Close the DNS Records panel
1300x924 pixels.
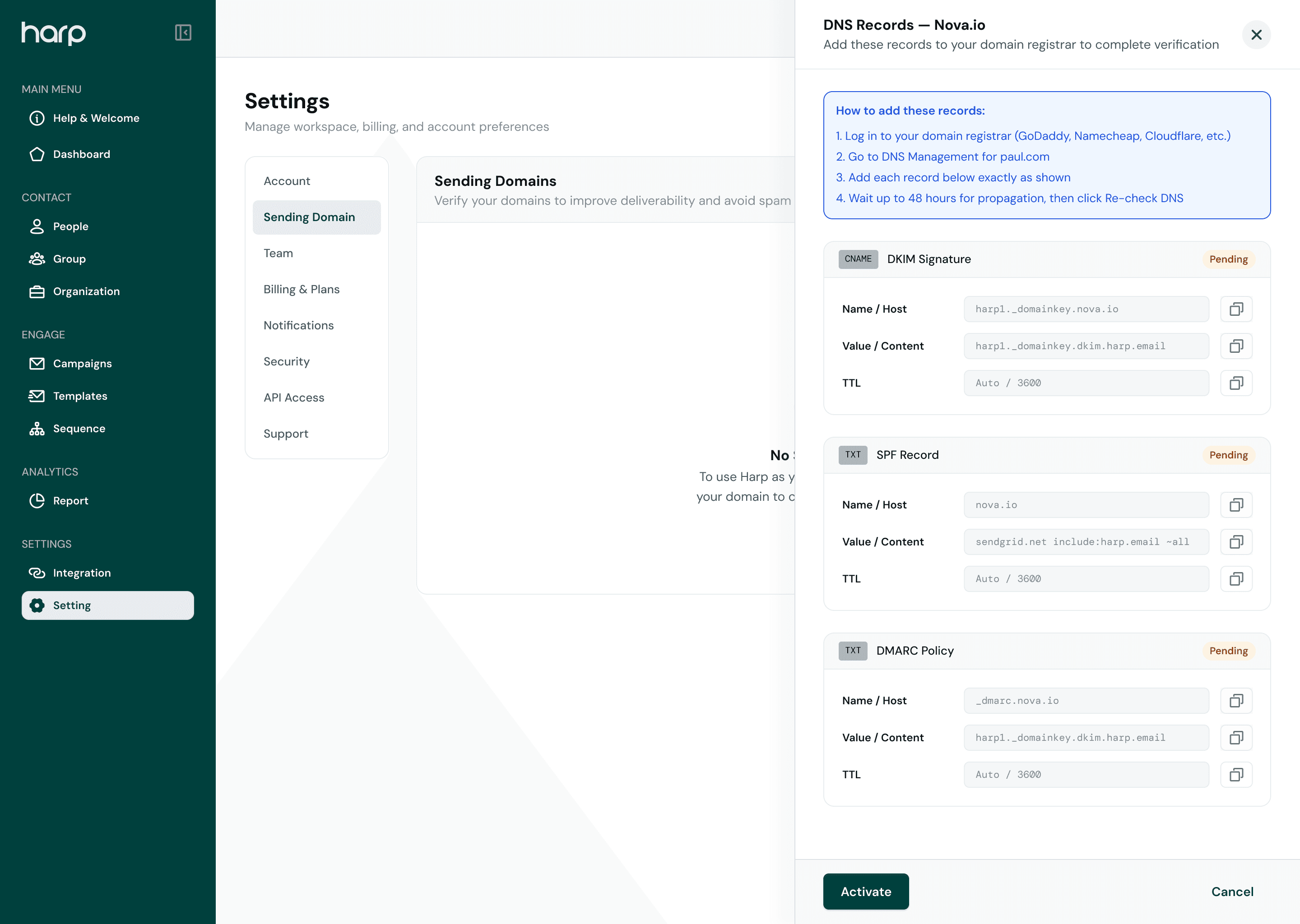click(x=1256, y=35)
